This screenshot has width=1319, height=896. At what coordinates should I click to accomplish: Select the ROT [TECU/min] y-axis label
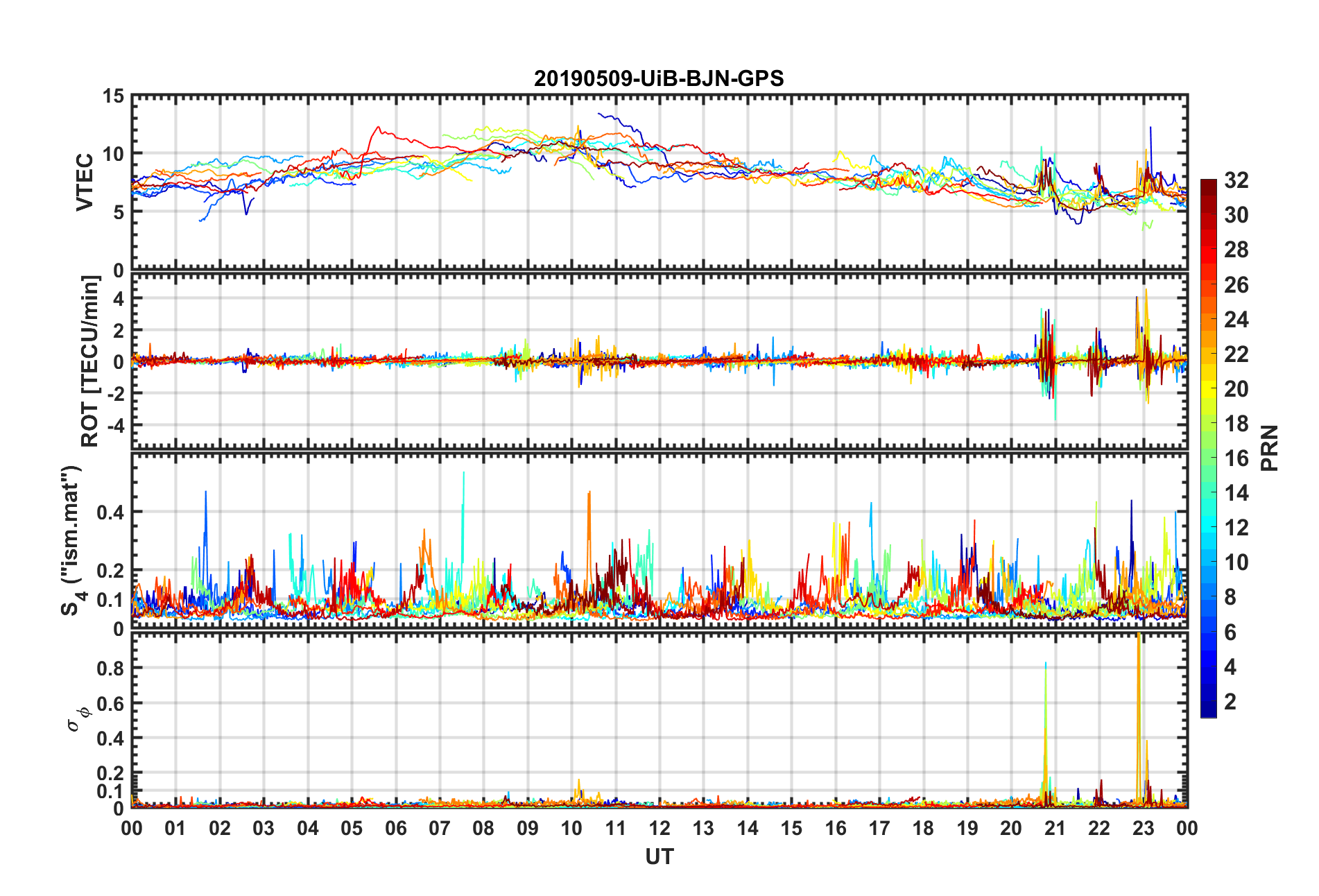click(90, 361)
